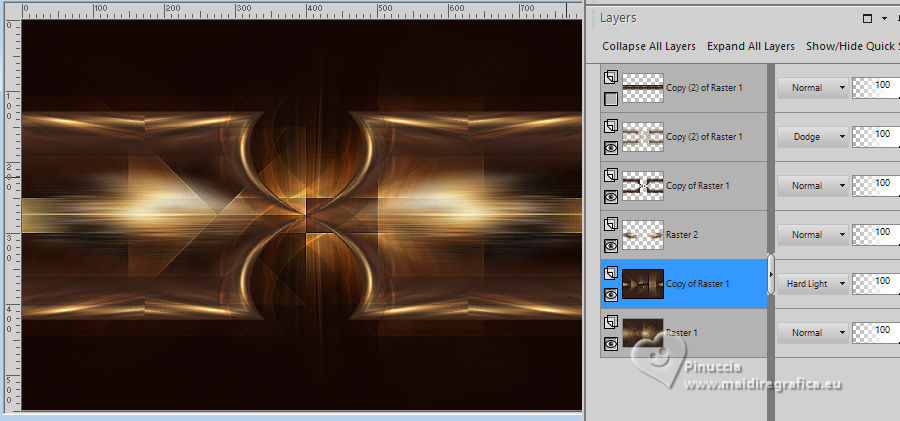Screen dimensions: 900x421
Task: Click Collapse All Layers
Action: 649,46
